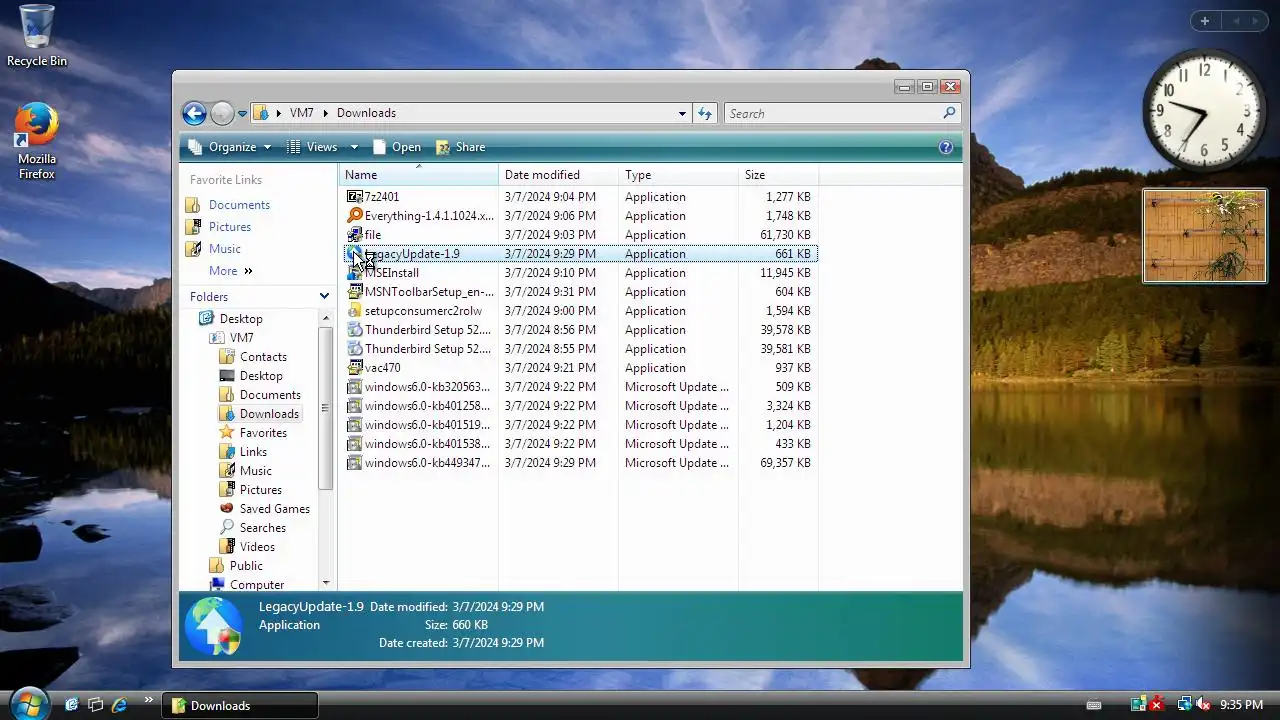1280x720 pixels.
Task: Click volume icon in system tray
Action: [x=1203, y=705]
